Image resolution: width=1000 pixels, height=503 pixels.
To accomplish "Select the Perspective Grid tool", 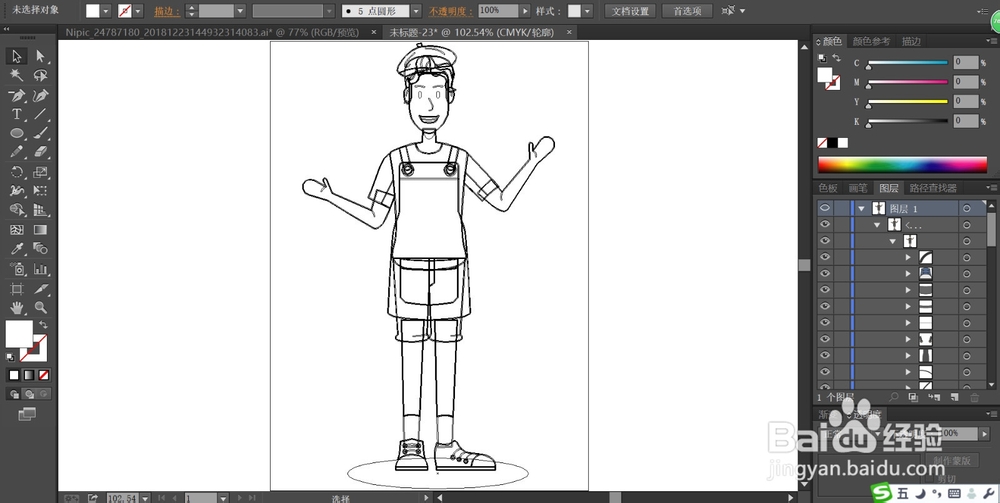I will click(x=41, y=210).
